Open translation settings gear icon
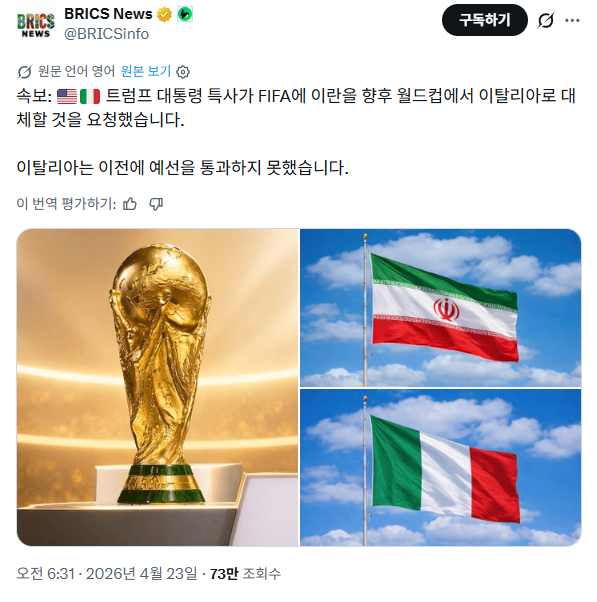Viewport: 597px width, 602px height. tap(183, 72)
